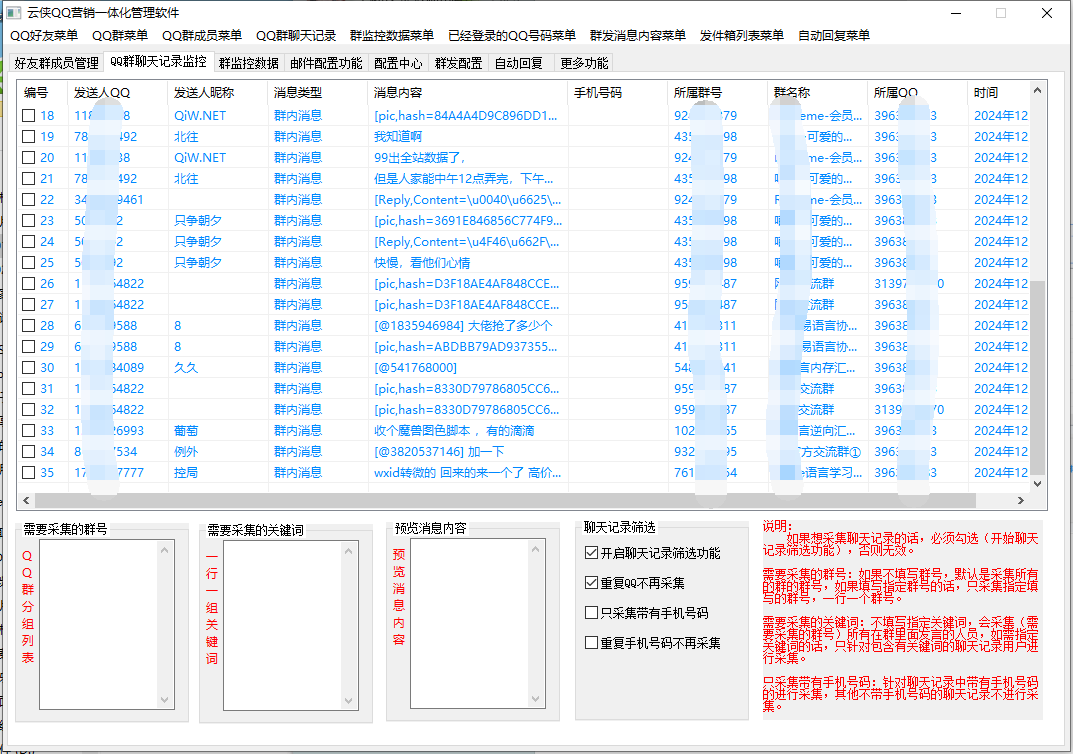Image resolution: width=1073 pixels, height=754 pixels.
Task: Click the 消息内容 column header
Action: [x=467, y=92]
